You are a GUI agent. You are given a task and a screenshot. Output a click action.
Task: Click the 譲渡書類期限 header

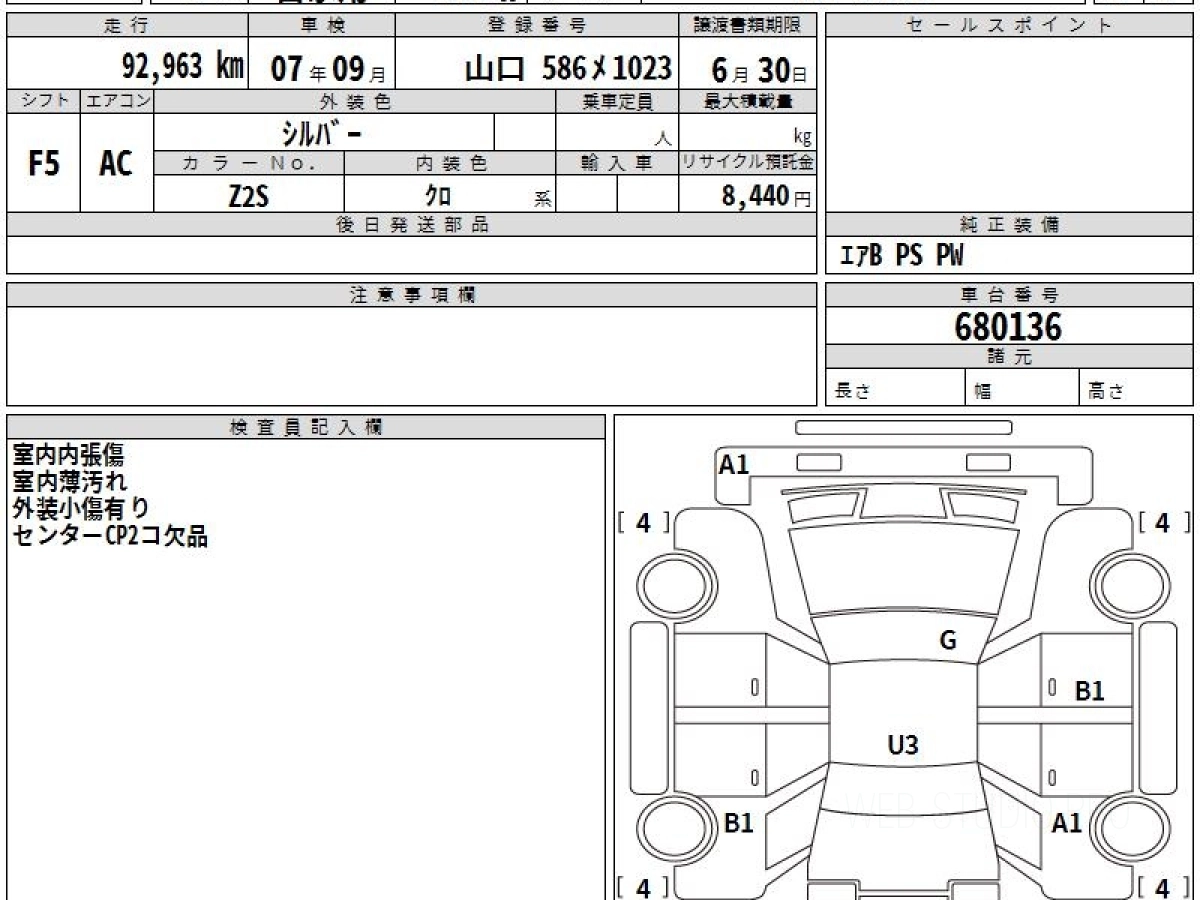pyautogui.click(x=749, y=26)
